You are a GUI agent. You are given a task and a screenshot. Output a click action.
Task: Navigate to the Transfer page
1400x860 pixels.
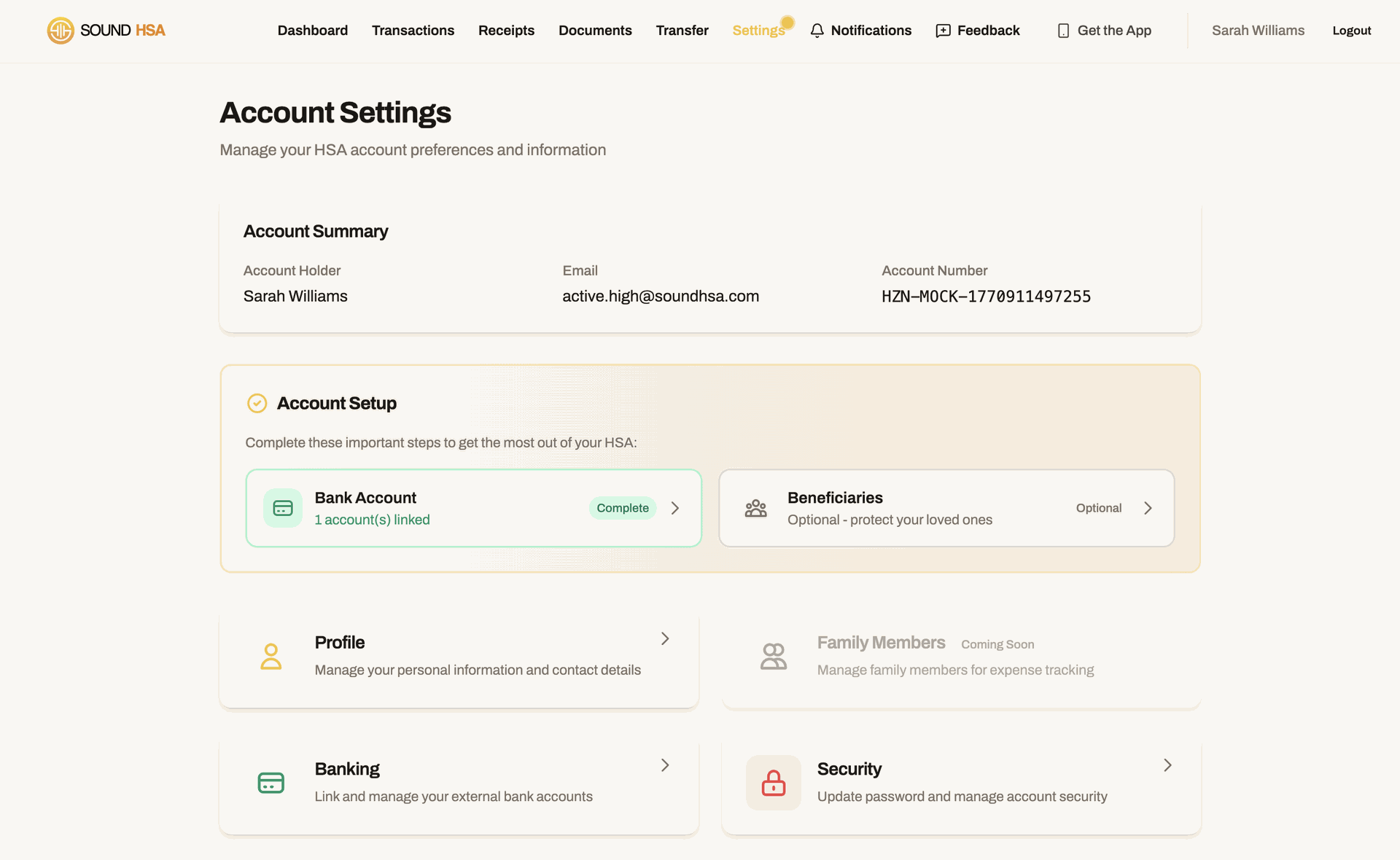coord(682,31)
